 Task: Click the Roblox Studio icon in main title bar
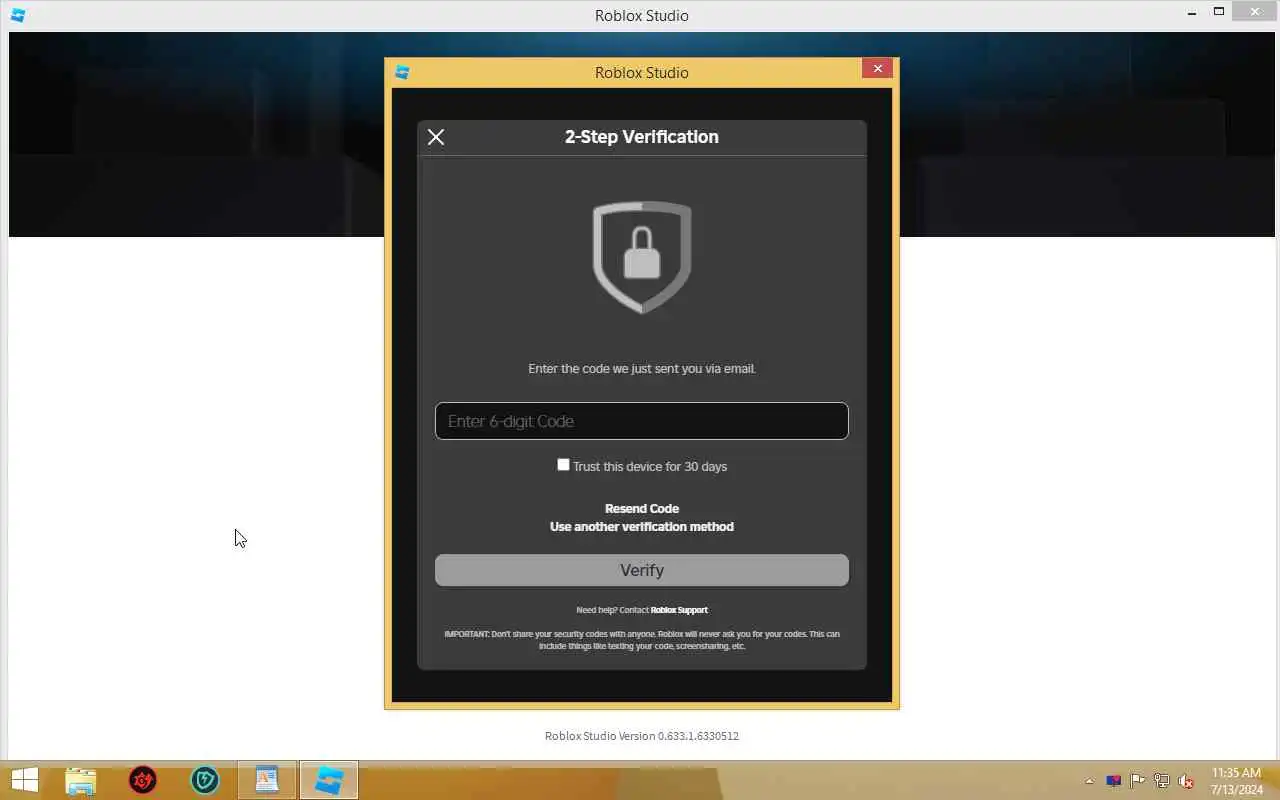coord(17,15)
